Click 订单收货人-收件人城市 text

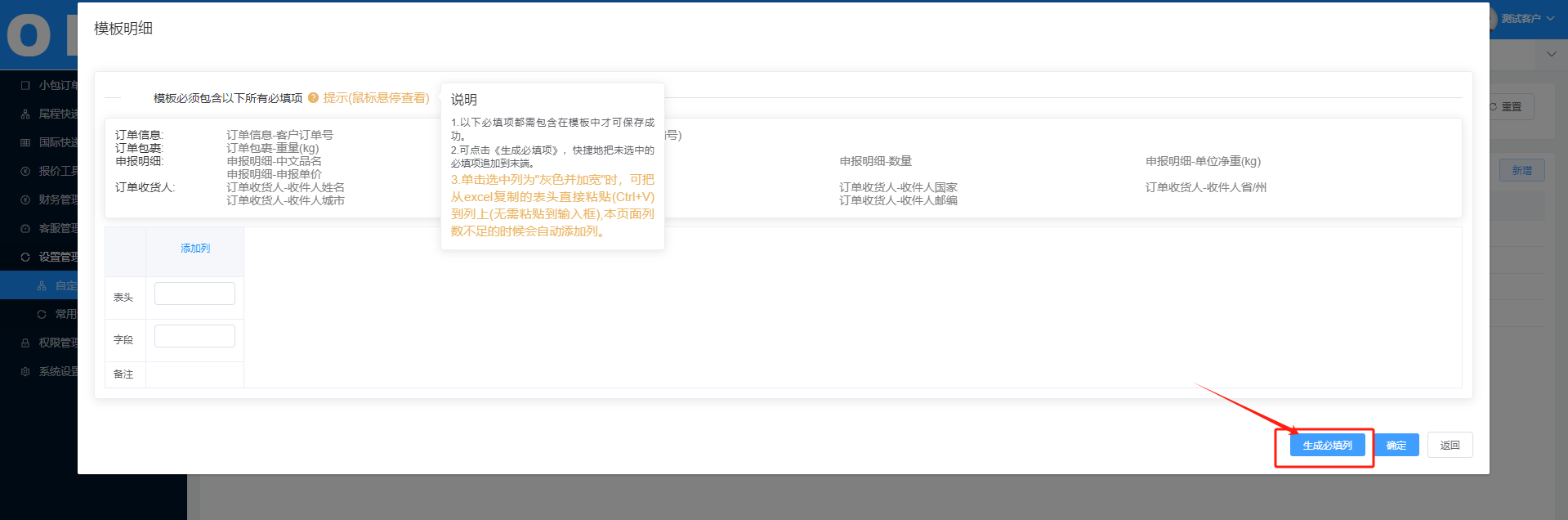click(285, 200)
